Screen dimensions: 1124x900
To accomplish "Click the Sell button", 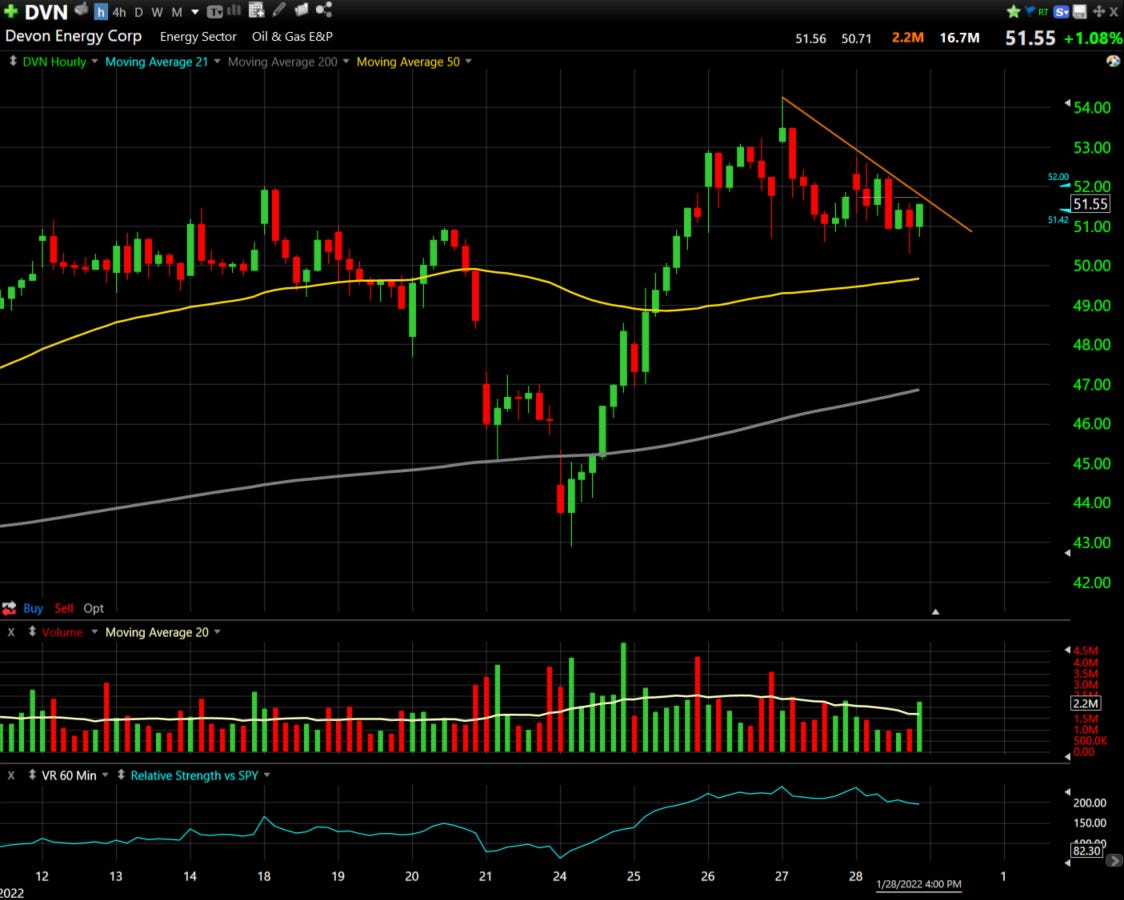I will click(x=64, y=608).
